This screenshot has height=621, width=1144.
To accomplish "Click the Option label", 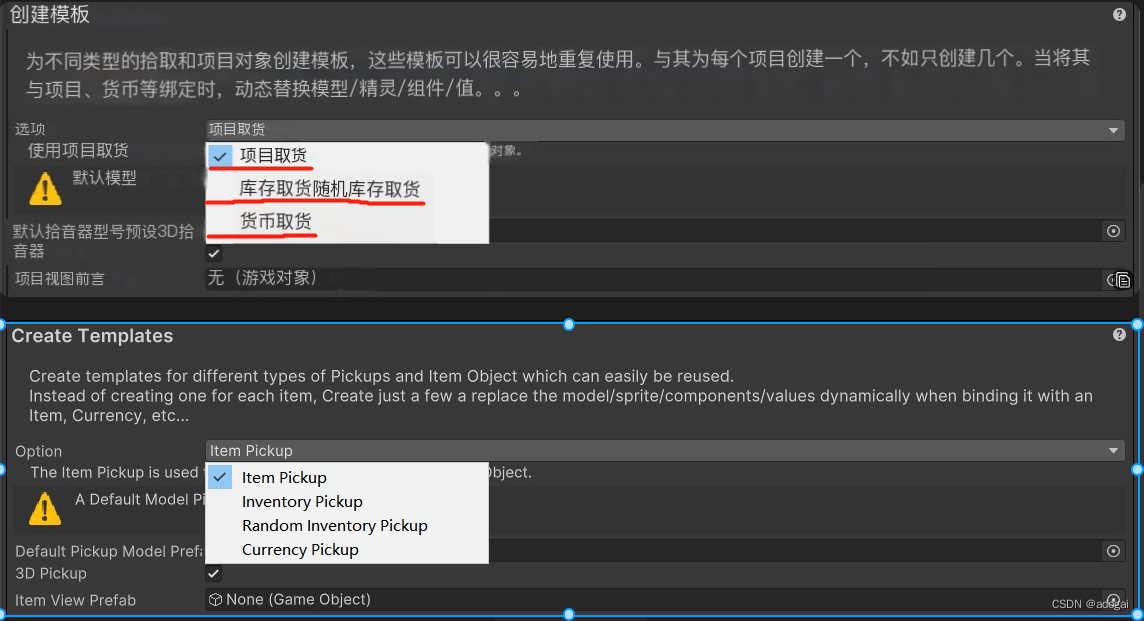I will (x=39, y=451).
